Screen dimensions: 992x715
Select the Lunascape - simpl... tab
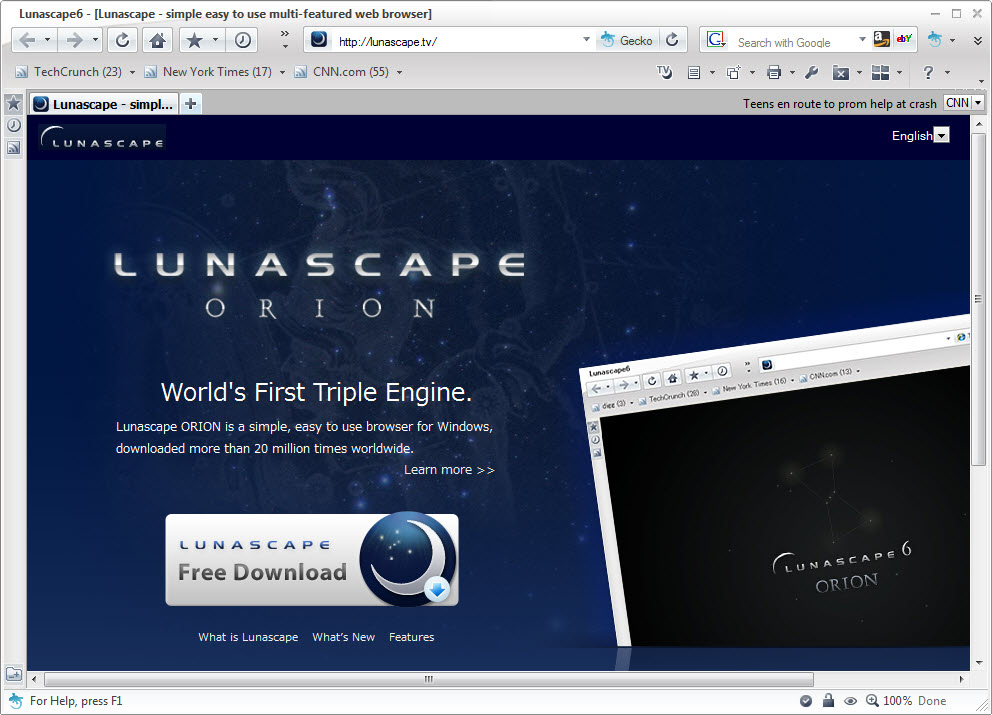[104, 104]
